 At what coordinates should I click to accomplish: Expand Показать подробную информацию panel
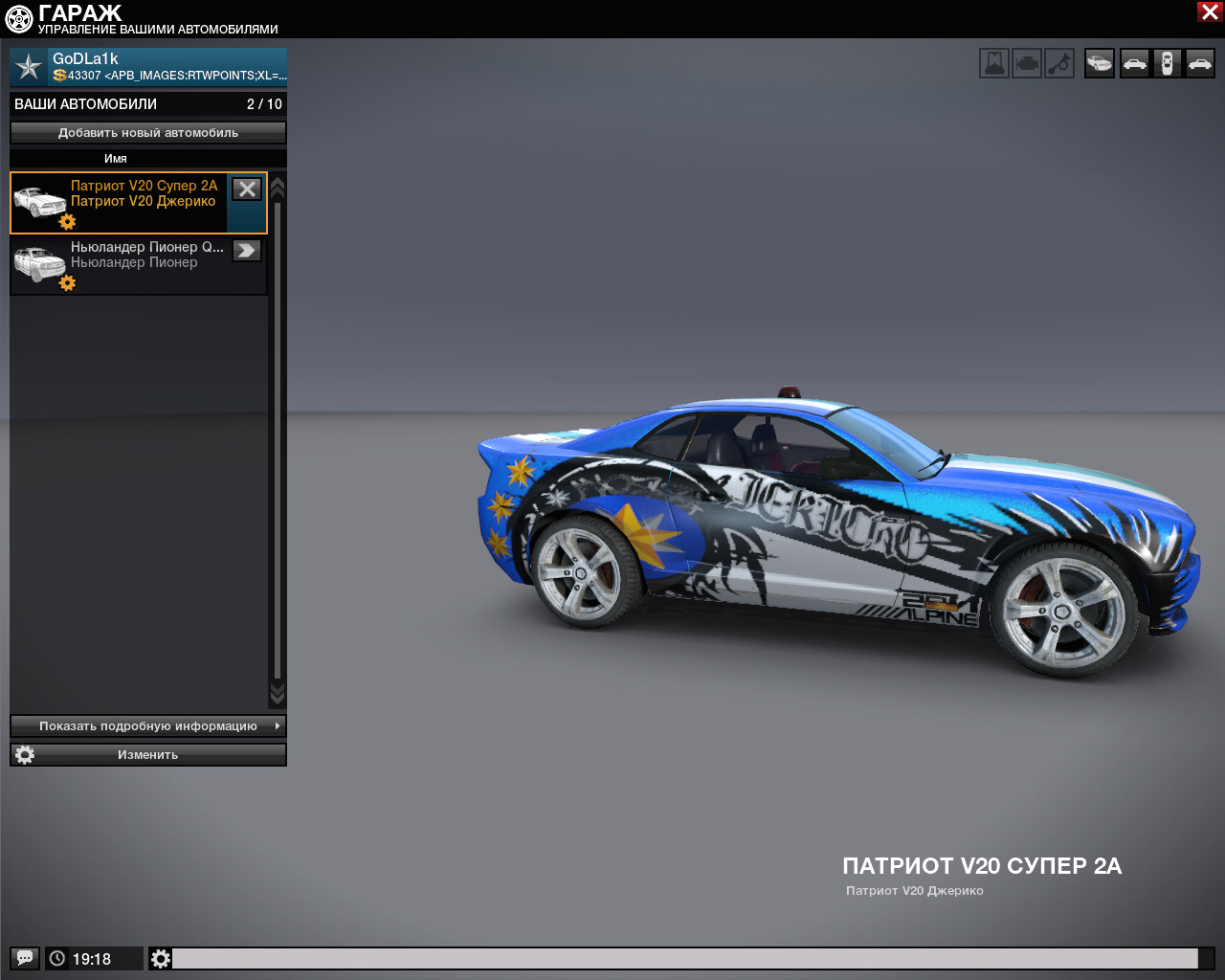(x=148, y=726)
